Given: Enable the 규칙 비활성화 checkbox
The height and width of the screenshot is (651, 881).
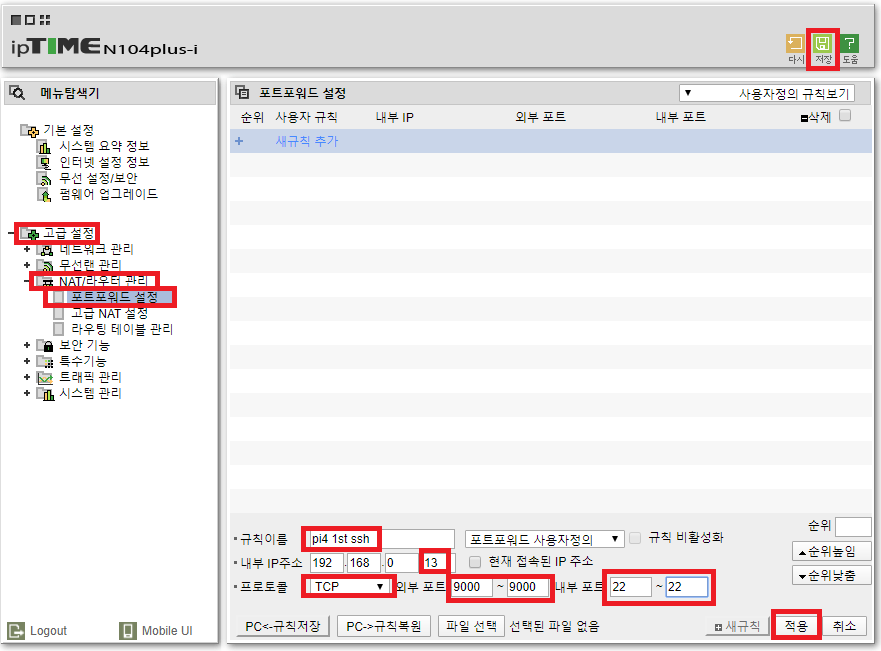Looking at the screenshot, I should click(635, 538).
